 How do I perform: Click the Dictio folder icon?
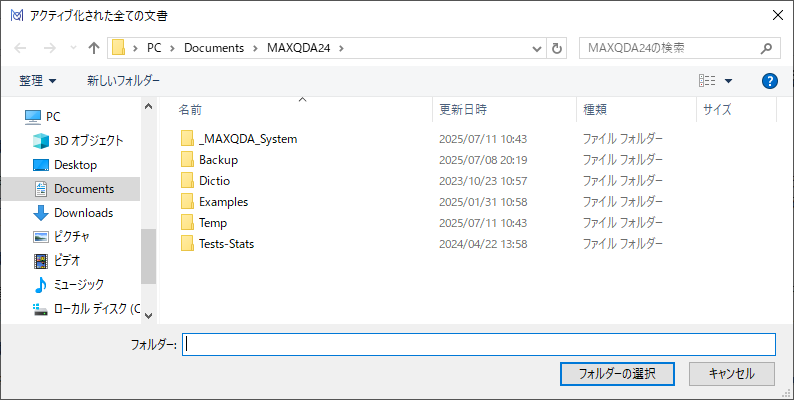(187, 181)
